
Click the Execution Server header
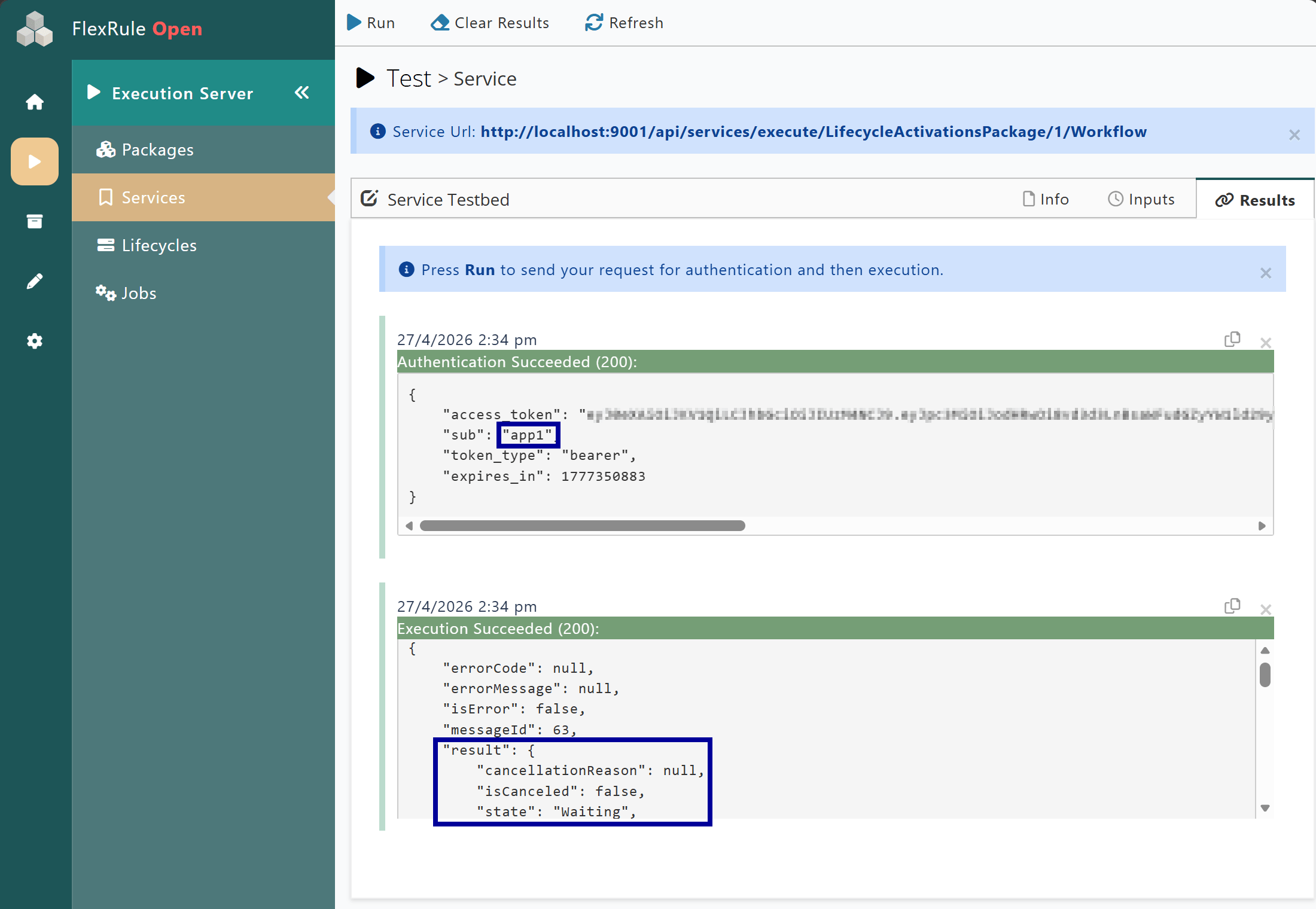(203, 93)
